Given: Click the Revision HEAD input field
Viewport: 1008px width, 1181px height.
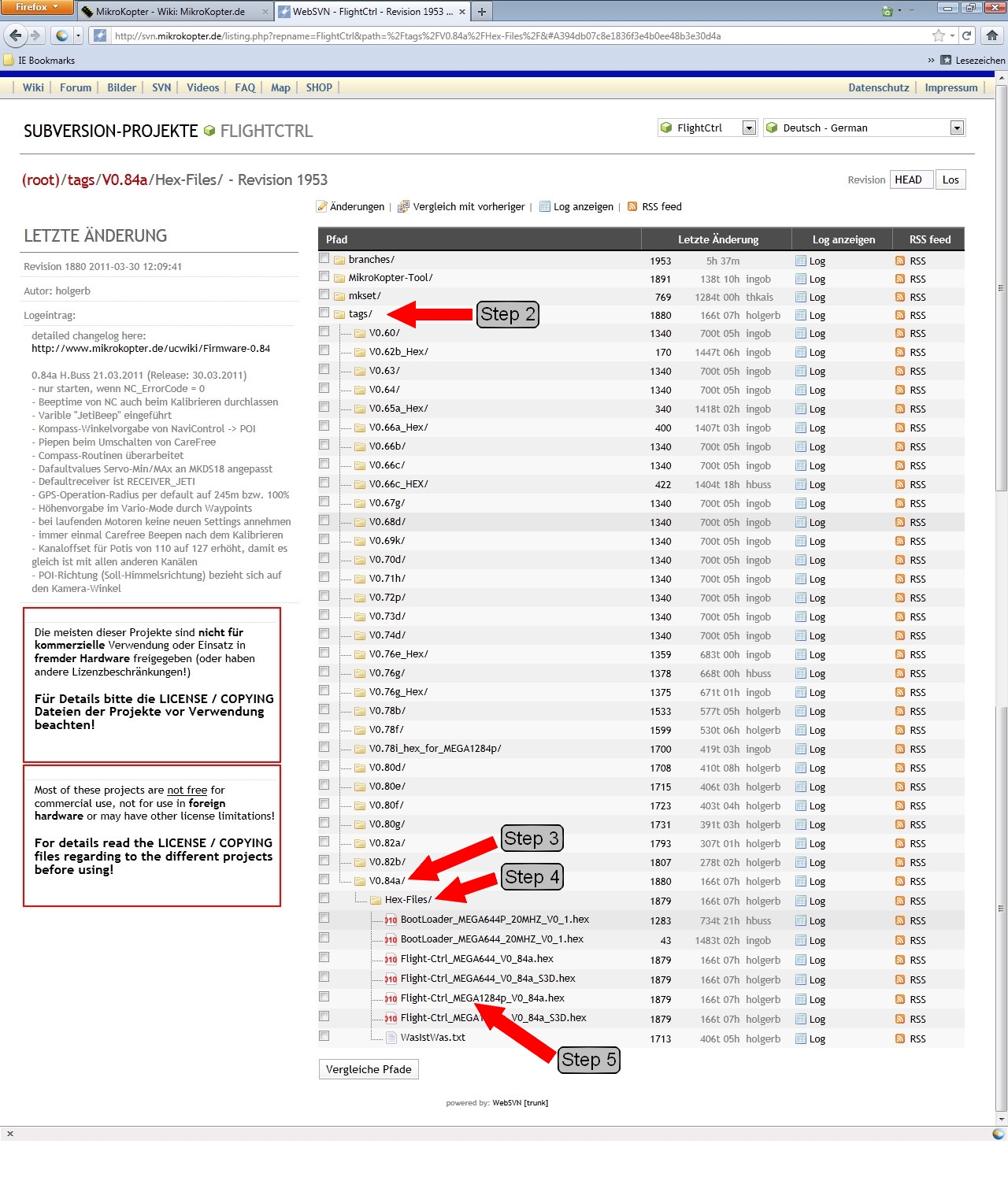Looking at the screenshot, I should tap(911, 180).
